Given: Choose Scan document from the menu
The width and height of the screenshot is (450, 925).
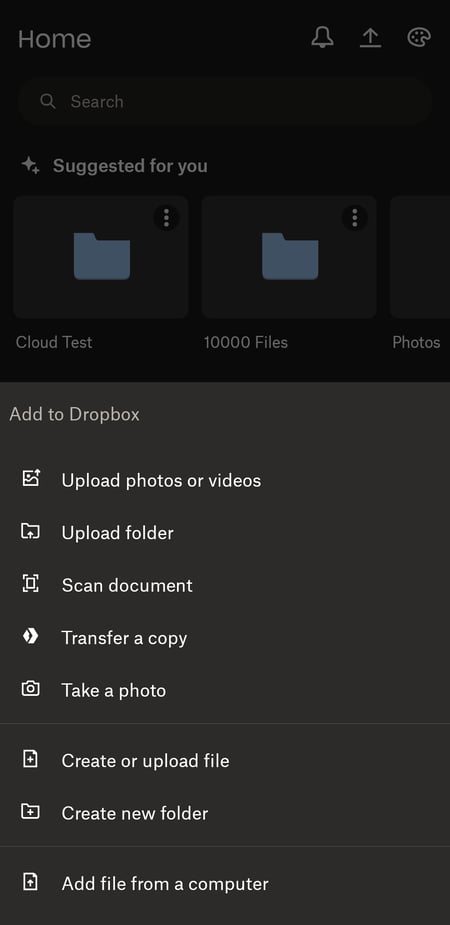Looking at the screenshot, I should point(225,585).
